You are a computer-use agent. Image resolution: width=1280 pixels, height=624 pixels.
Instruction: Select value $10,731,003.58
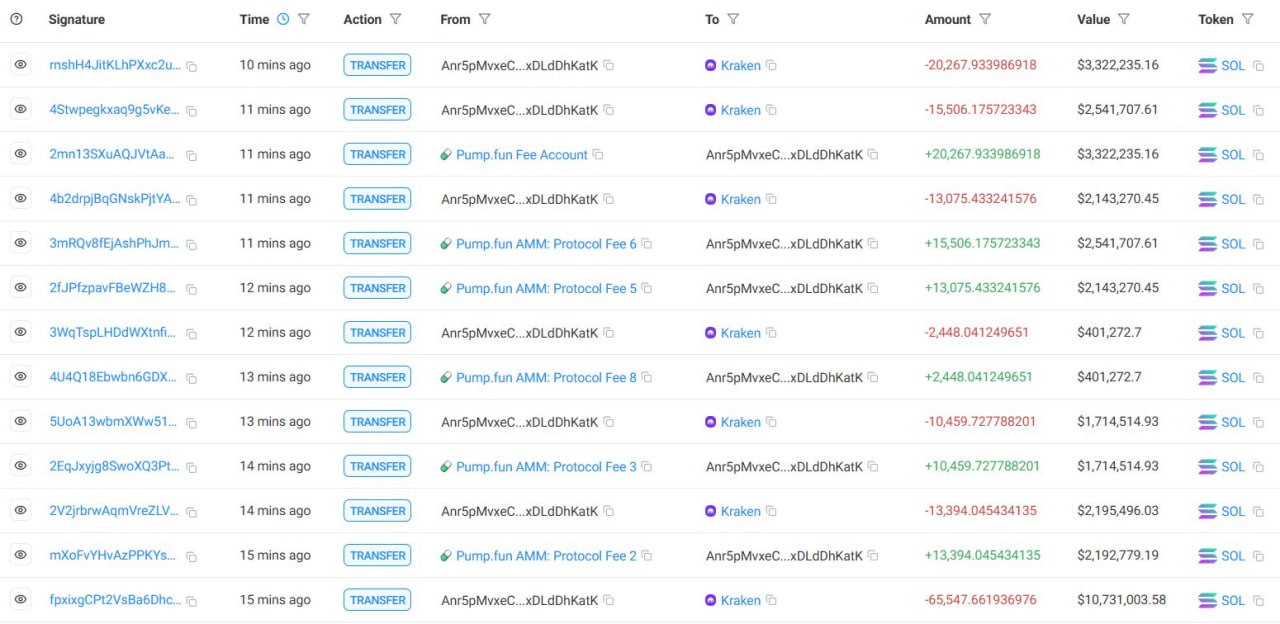pyautogui.click(x=1122, y=600)
